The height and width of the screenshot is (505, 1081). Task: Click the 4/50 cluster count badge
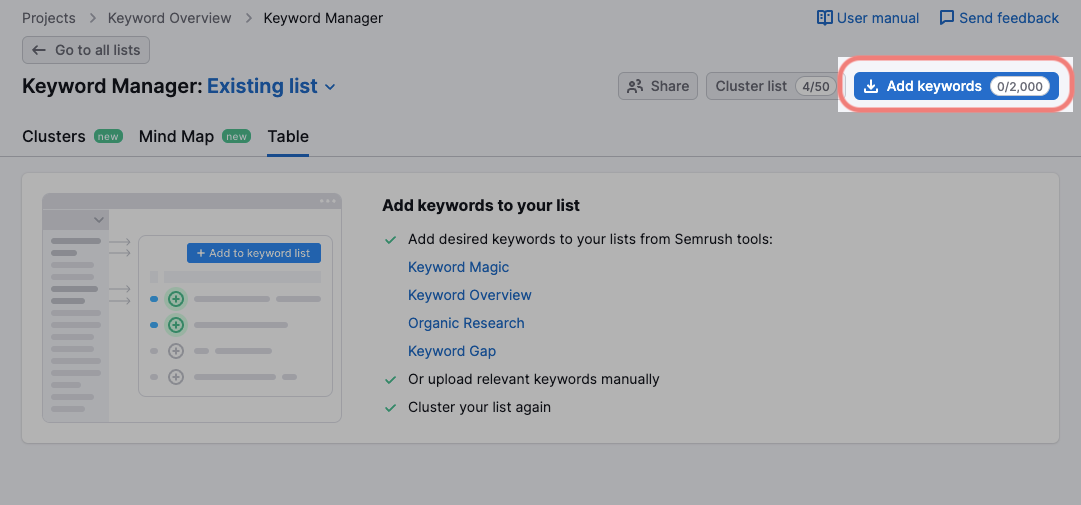[x=816, y=86]
